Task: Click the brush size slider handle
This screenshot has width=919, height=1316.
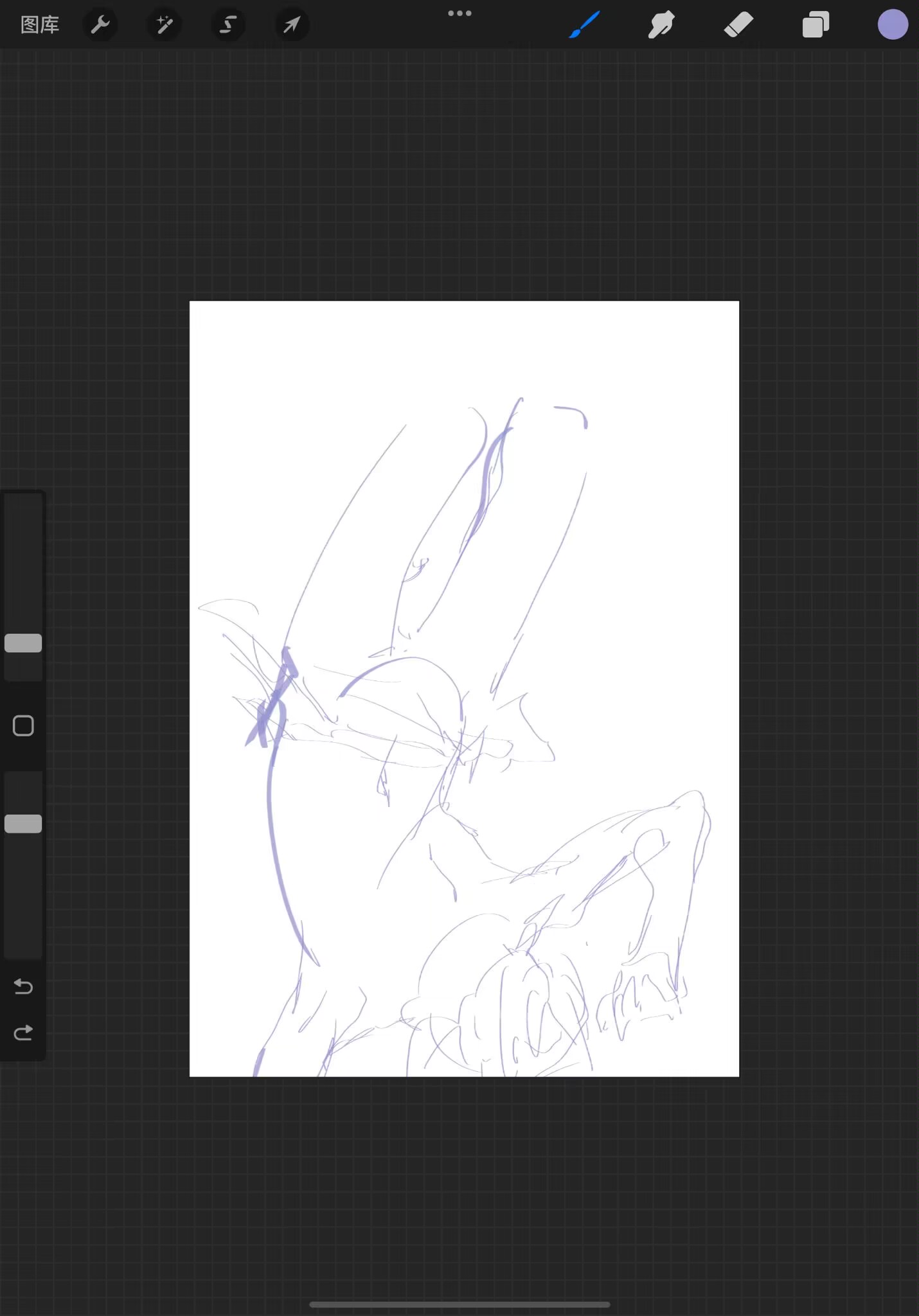Action: tap(23, 643)
